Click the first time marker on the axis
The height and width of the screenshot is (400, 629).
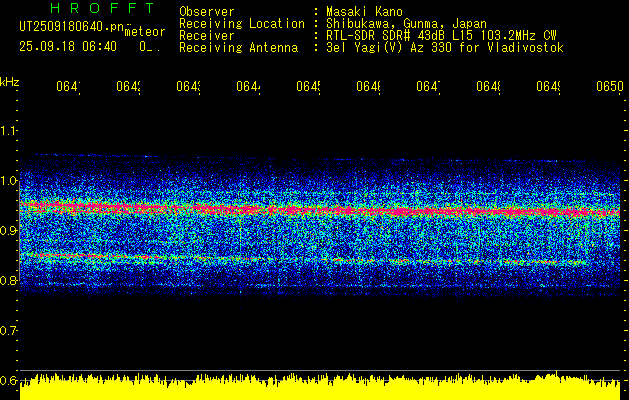point(68,88)
